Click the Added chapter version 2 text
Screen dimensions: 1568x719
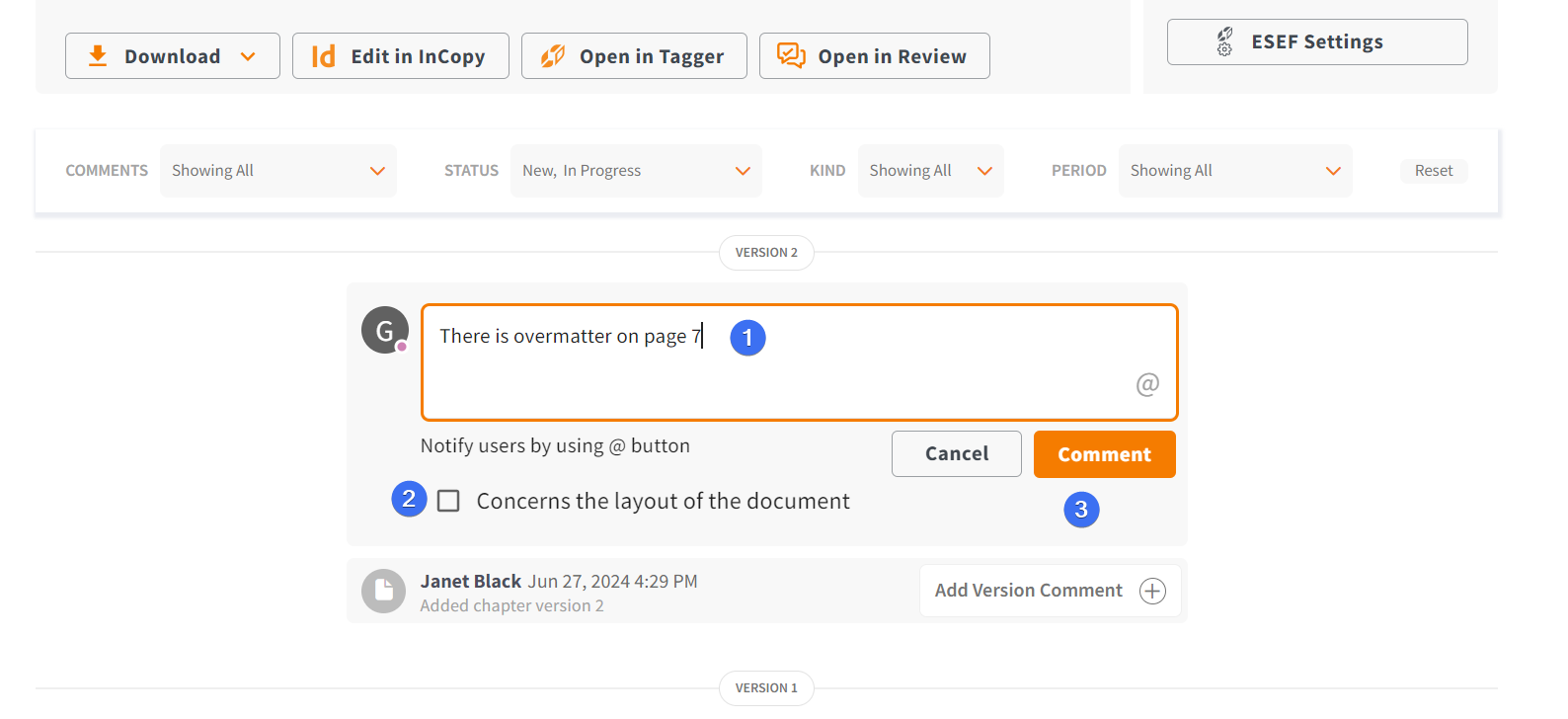click(x=511, y=605)
